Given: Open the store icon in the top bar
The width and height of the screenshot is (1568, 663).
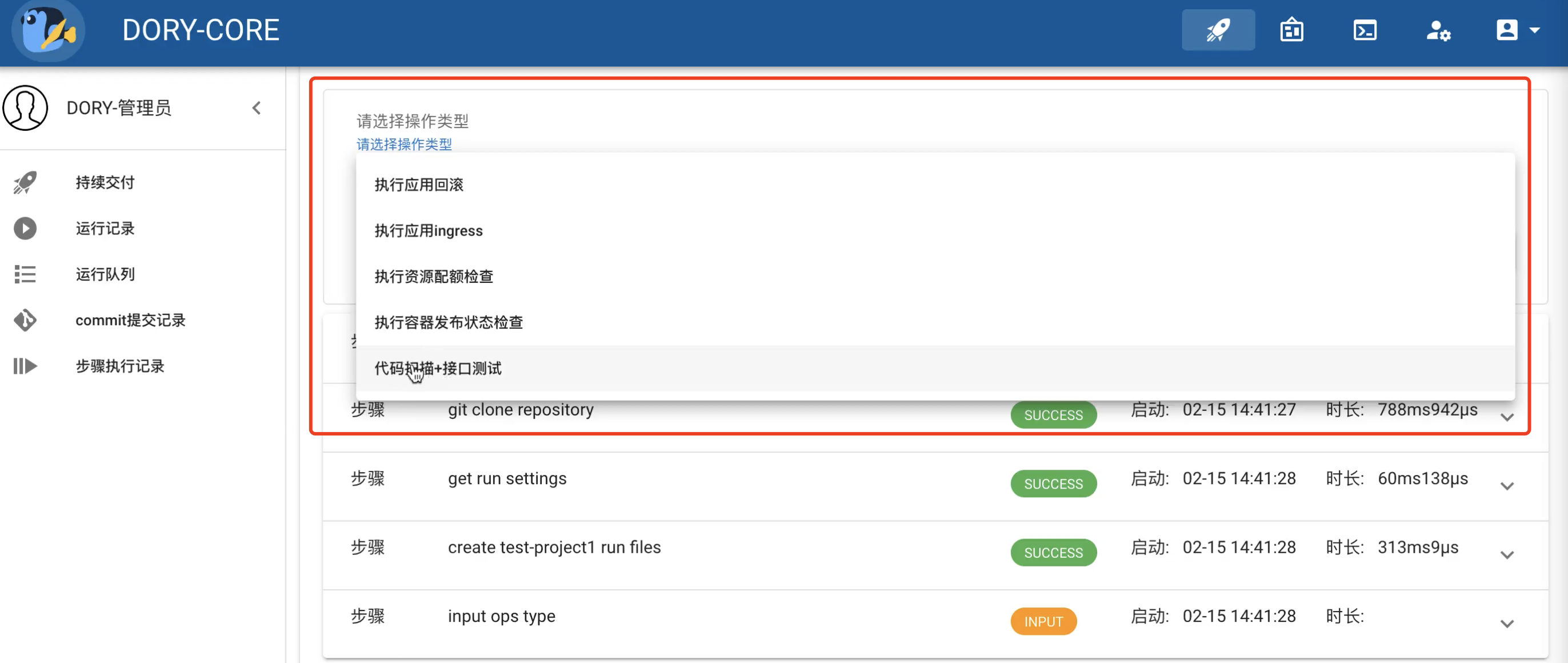Looking at the screenshot, I should pyautogui.click(x=1291, y=29).
